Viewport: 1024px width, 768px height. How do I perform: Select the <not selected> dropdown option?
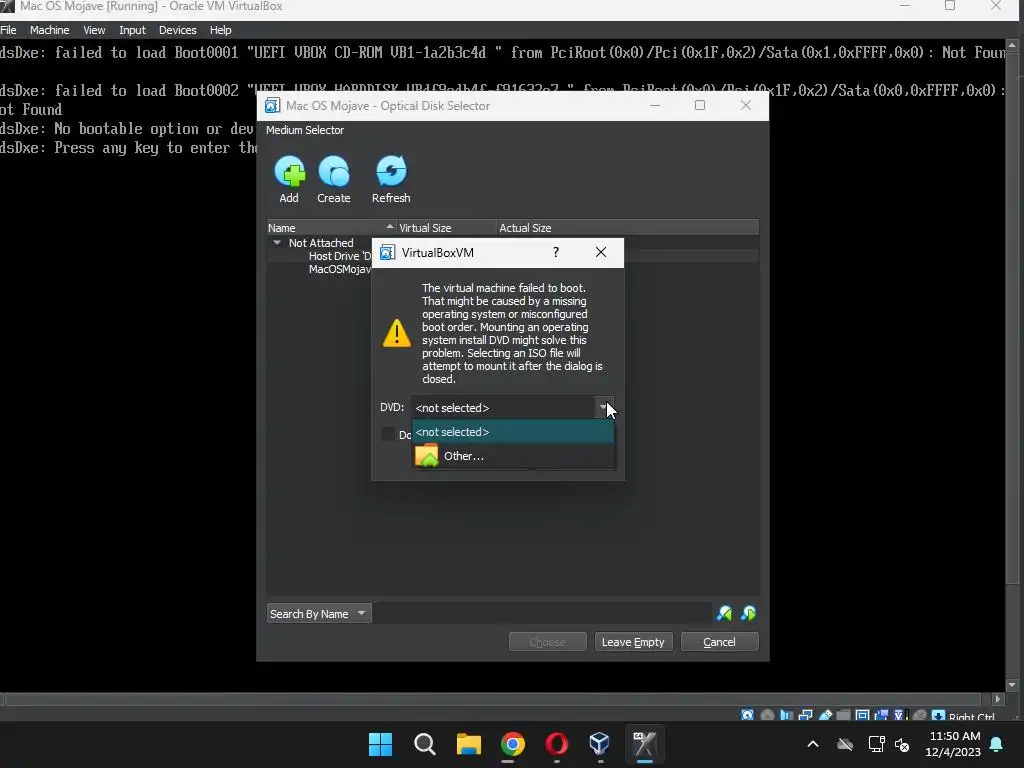(513, 432)
